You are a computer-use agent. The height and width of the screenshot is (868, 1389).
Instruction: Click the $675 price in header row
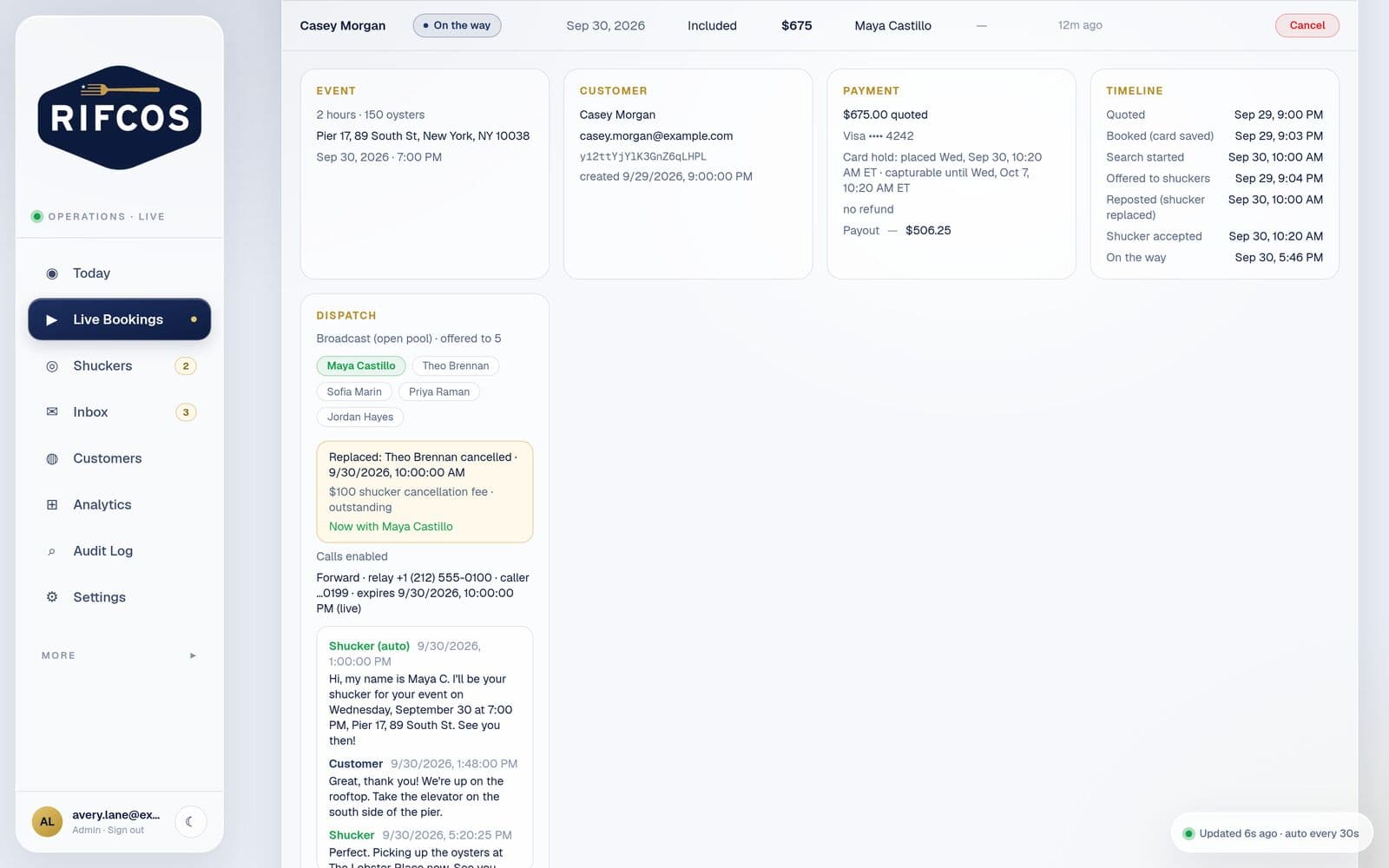[x=796, y=25]
